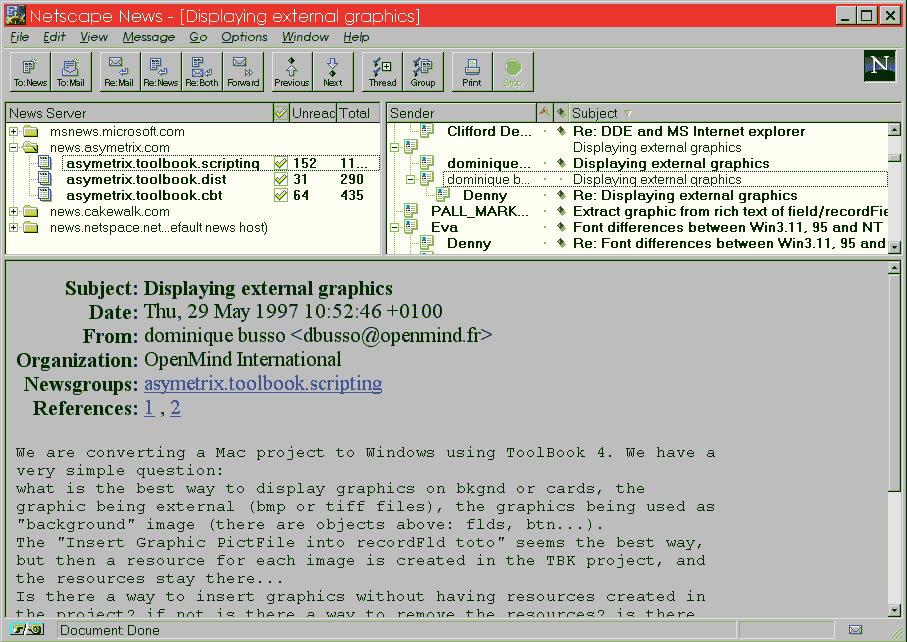Screen dimensions: 907x642
Task: Go to Previous message icon
Action: [292, 72]
